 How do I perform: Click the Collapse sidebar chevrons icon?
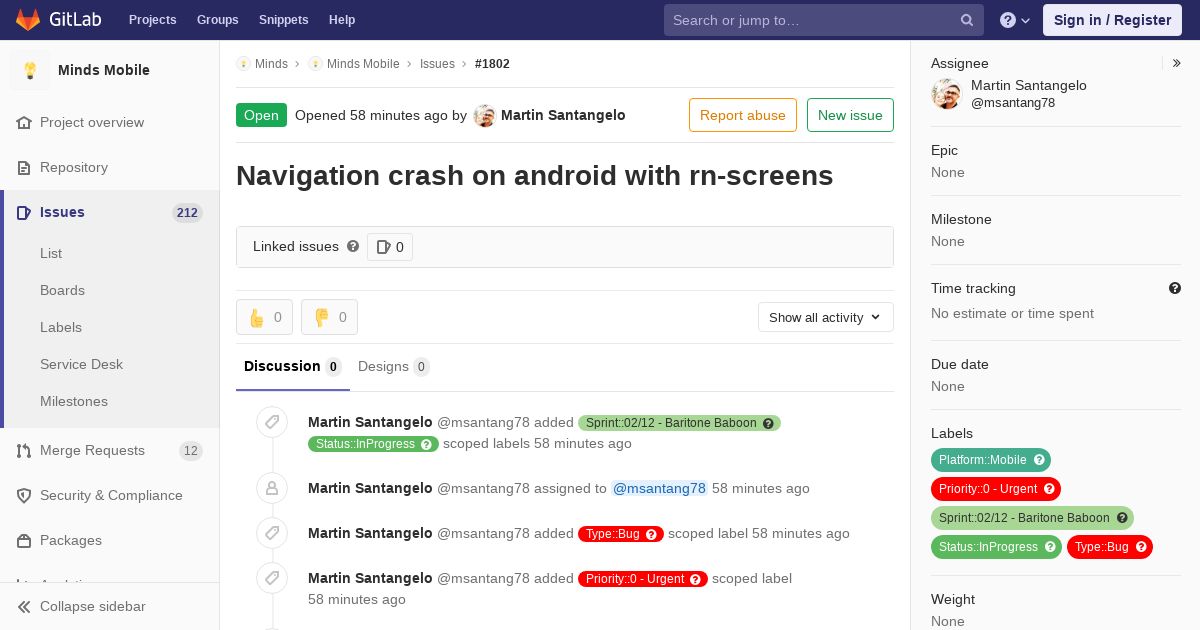click(x=24, y=606)
